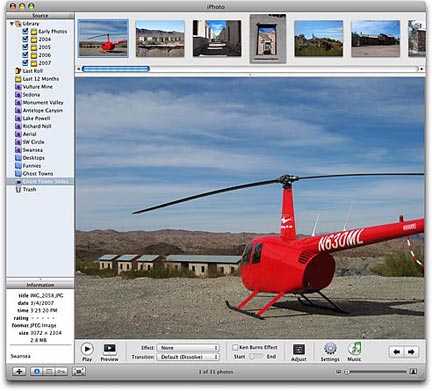The width and height of the screenshot is (432, 391).
Task: Click the filmstrip left scroll arrow
Action: click(79, 69)
